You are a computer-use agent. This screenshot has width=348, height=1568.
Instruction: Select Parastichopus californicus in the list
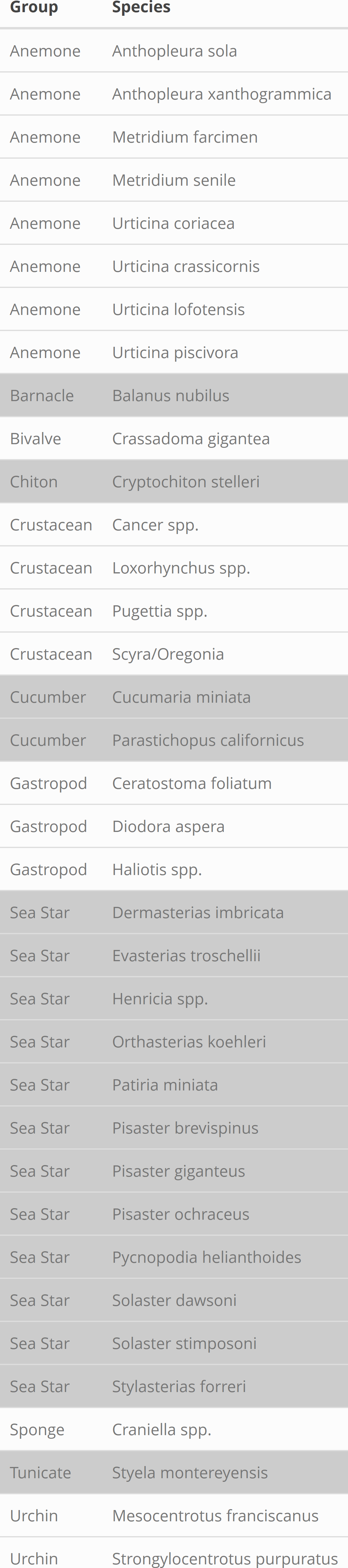(x=208, y=741)
